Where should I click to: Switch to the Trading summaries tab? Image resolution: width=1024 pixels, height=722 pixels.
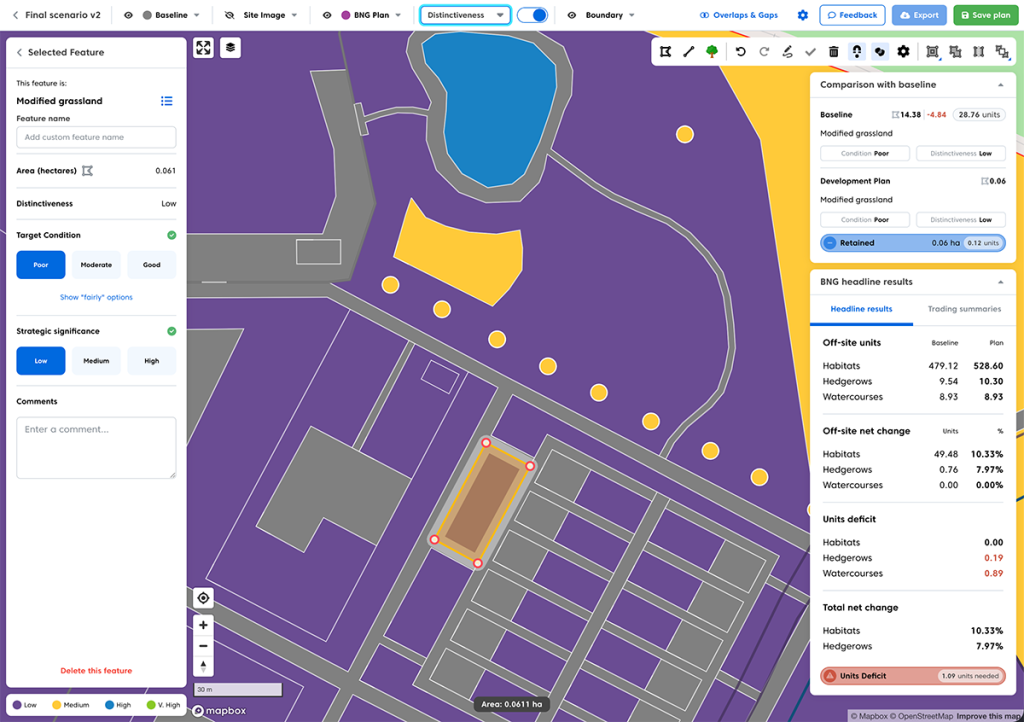pos(963,309)
